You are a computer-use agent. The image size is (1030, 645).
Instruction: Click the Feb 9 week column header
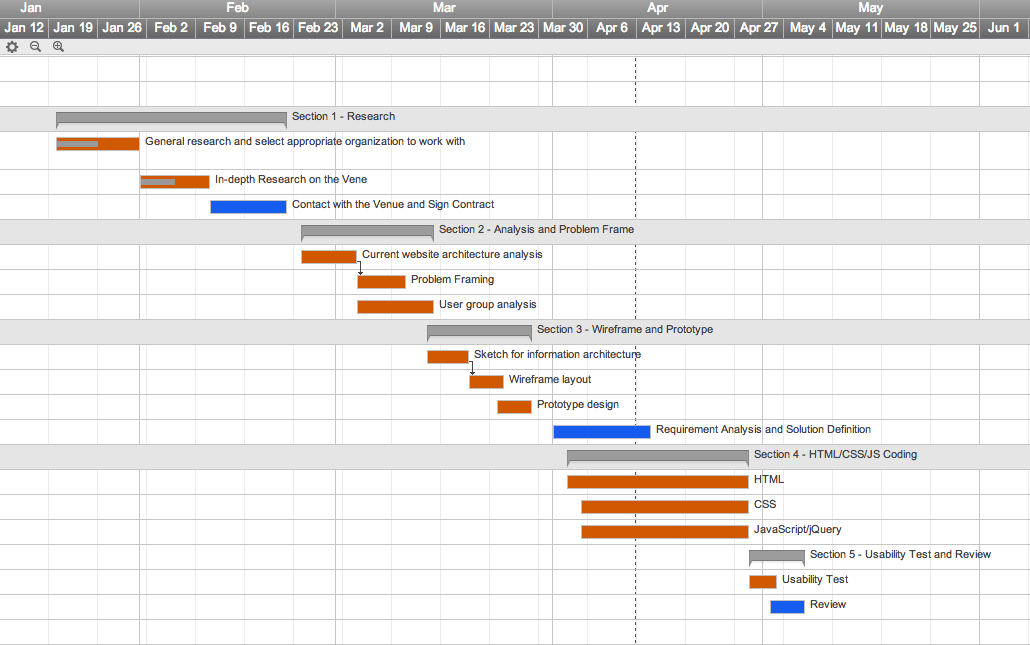(x=220, y=28)
